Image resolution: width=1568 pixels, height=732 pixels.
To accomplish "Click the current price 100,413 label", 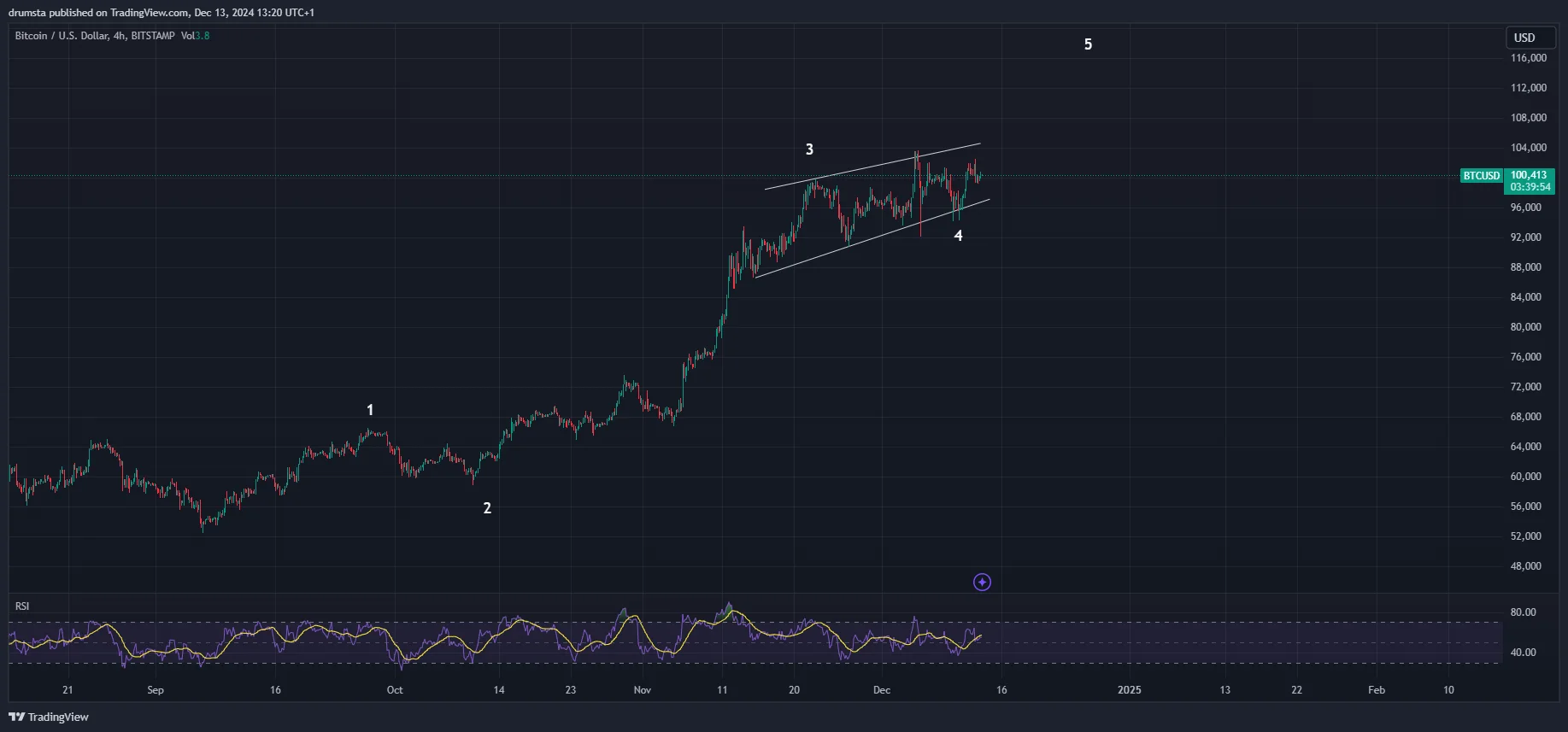I will click(x=1529, y=175).
